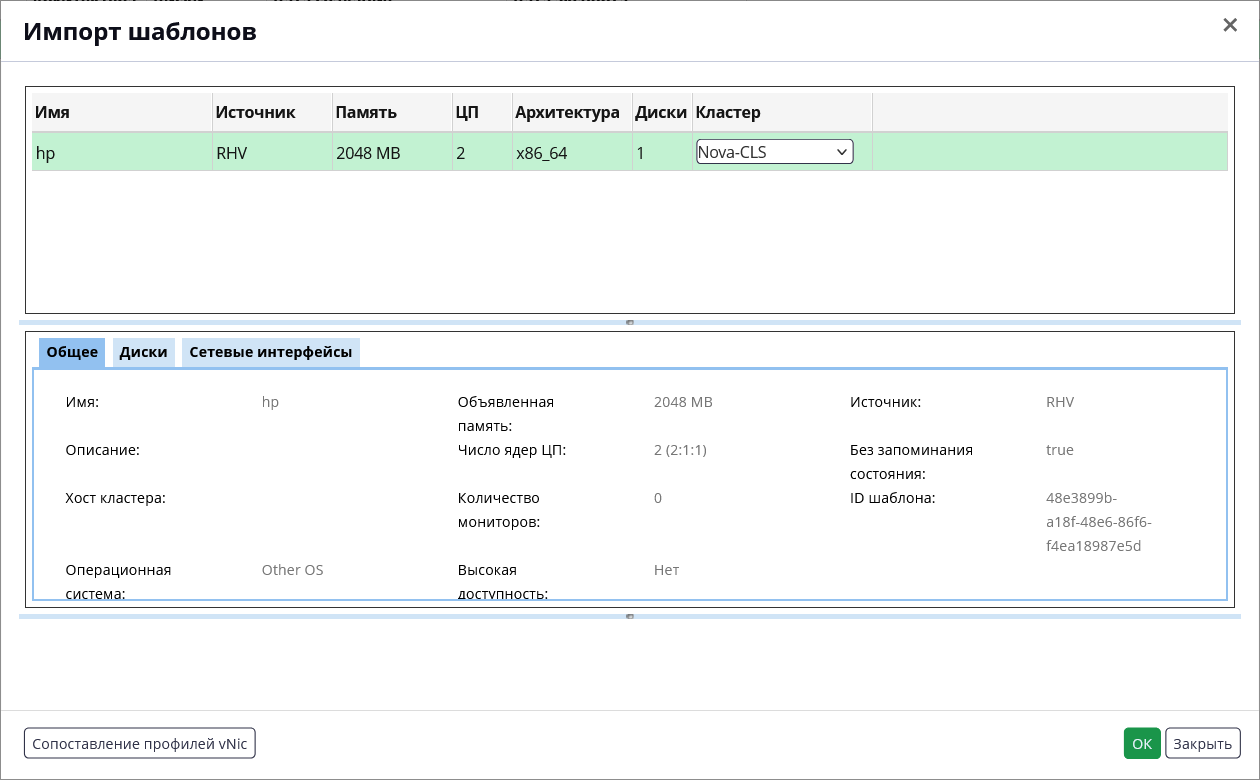Confirm import with the OK button
Screen dimensions: 1260x780
pos(1142,744)
